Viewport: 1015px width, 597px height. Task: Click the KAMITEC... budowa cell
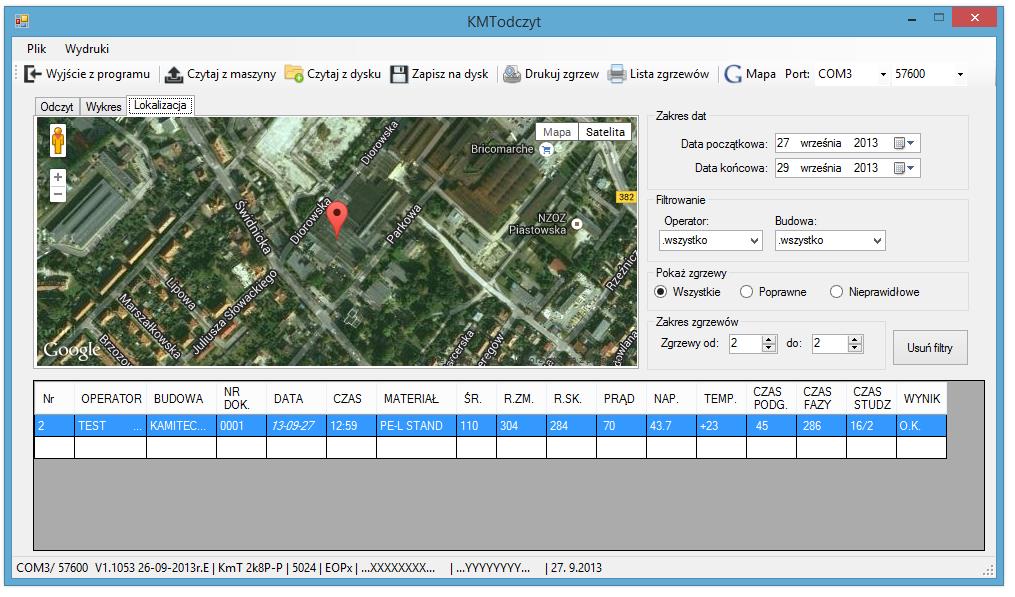[x=181, y=426]
